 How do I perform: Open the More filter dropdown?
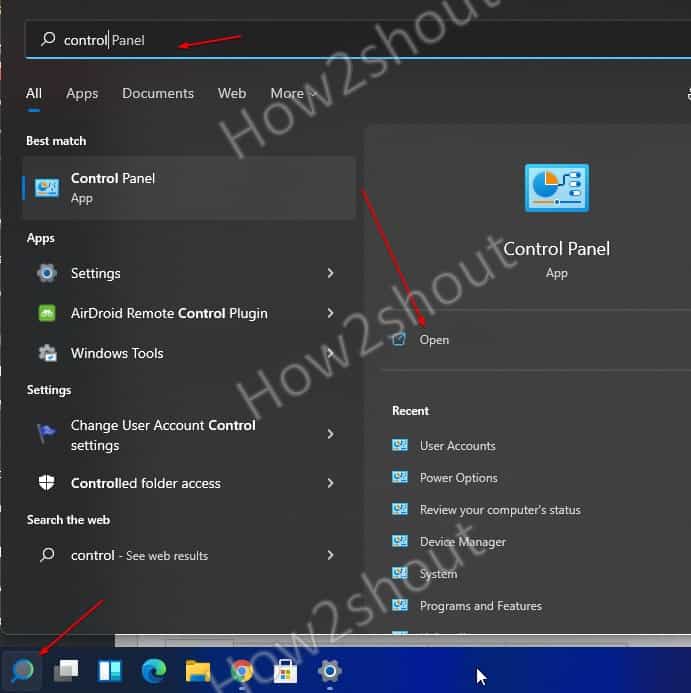[294, 94]
